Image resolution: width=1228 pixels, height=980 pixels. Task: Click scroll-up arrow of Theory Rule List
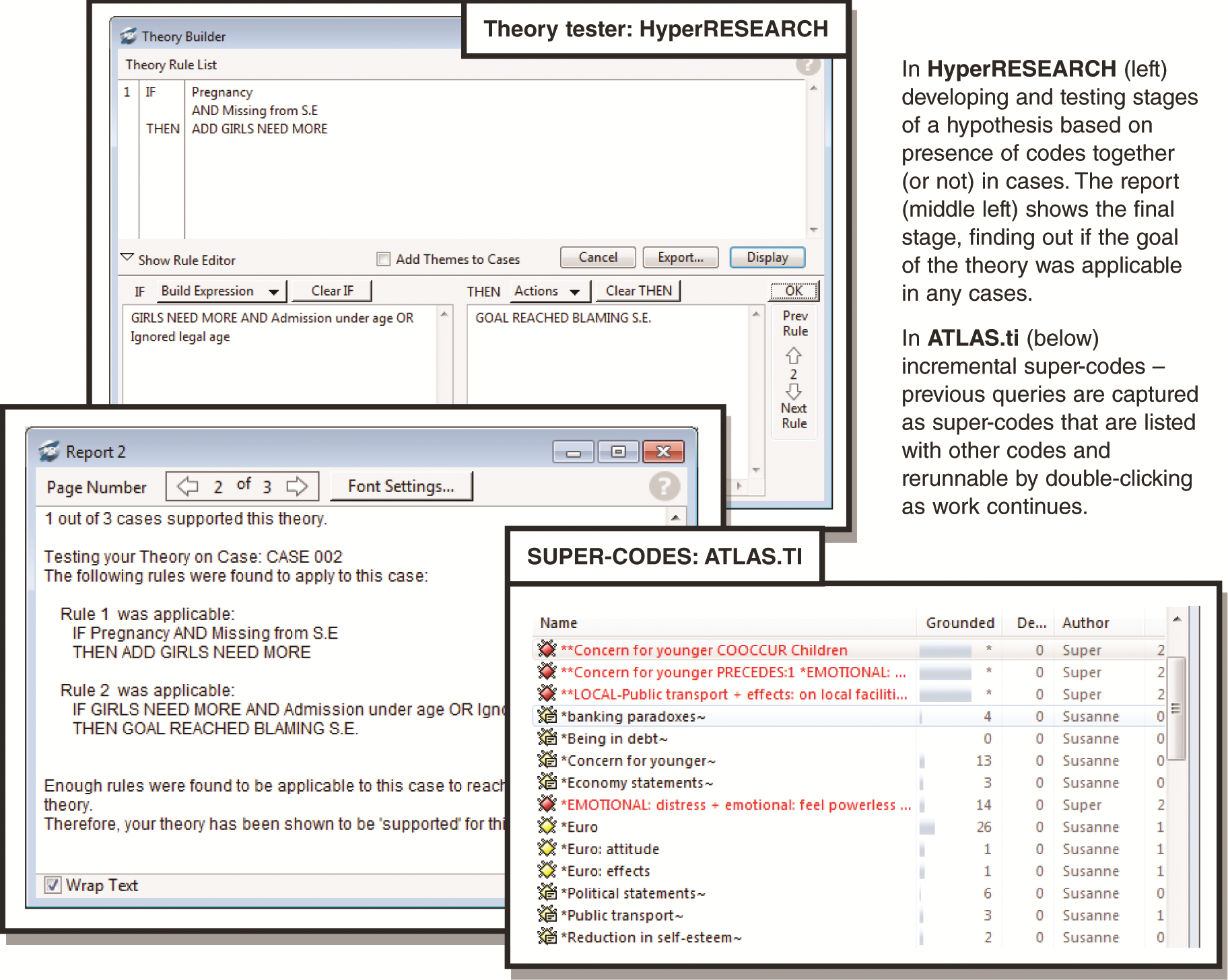813,88
